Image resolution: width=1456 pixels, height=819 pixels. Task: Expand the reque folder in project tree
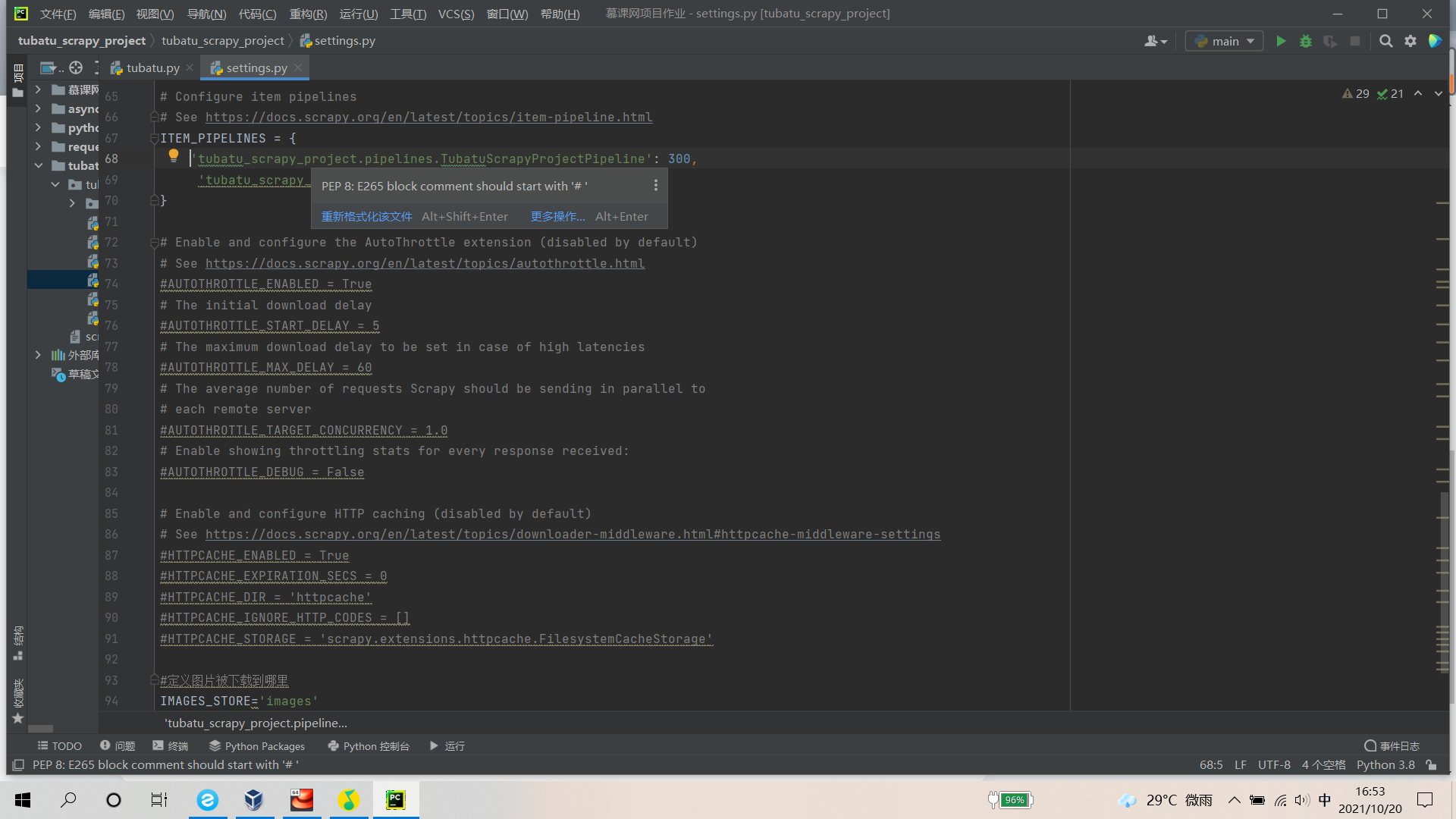(x=38, y=146)
